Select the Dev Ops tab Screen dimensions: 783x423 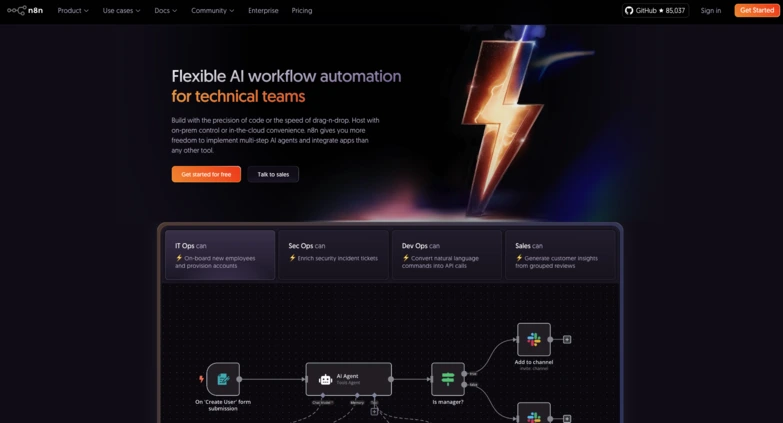(x=447, y=255)
